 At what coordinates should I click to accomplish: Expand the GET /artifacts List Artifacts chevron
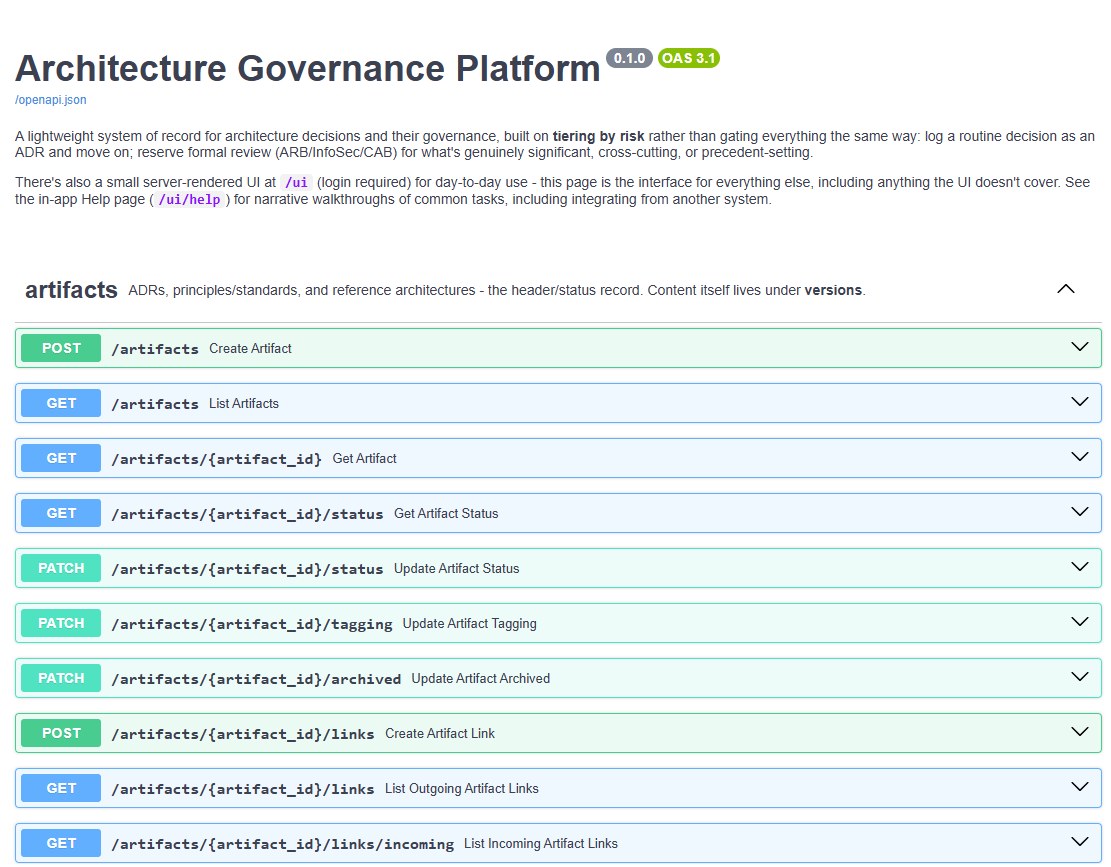(1080, 402)
